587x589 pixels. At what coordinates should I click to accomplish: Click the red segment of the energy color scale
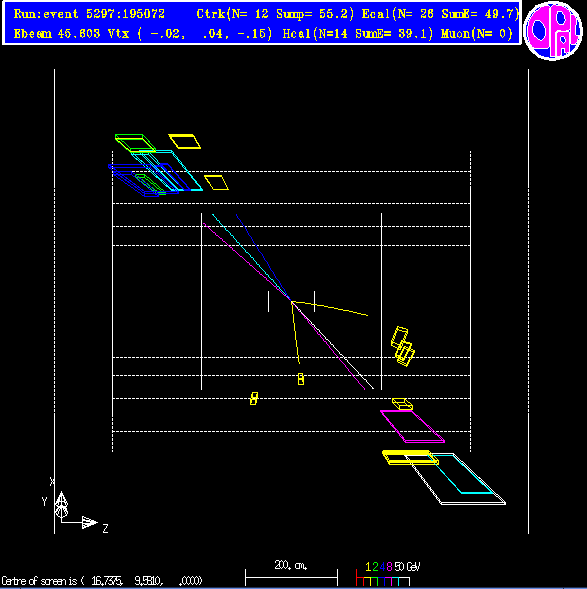(x=360, y=581)
